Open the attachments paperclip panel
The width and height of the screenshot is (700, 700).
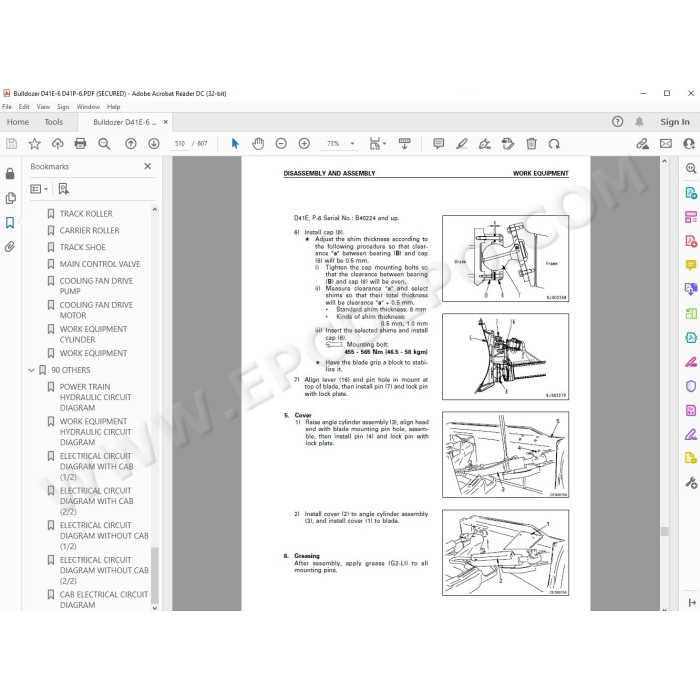(10, 246)
